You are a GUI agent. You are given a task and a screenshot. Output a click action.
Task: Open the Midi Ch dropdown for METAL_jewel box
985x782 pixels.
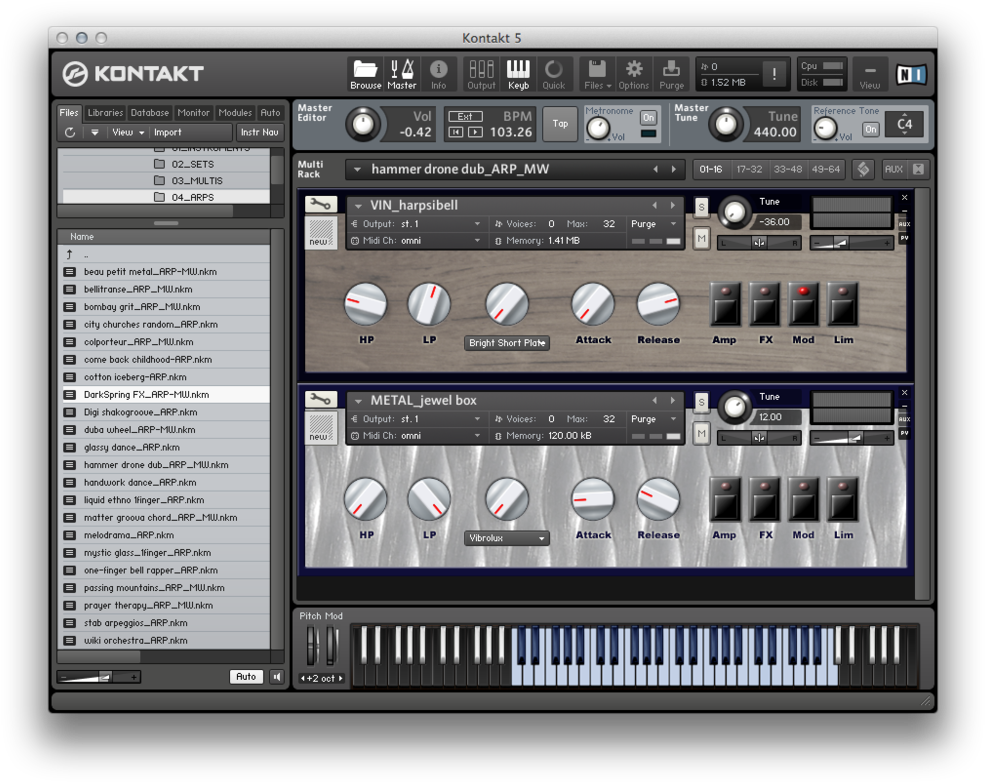coord(417,436)
